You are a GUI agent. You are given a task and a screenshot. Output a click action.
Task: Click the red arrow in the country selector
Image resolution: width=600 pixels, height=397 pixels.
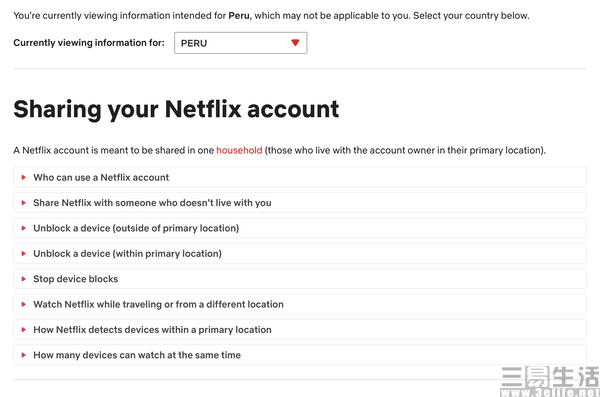[295, 42]
